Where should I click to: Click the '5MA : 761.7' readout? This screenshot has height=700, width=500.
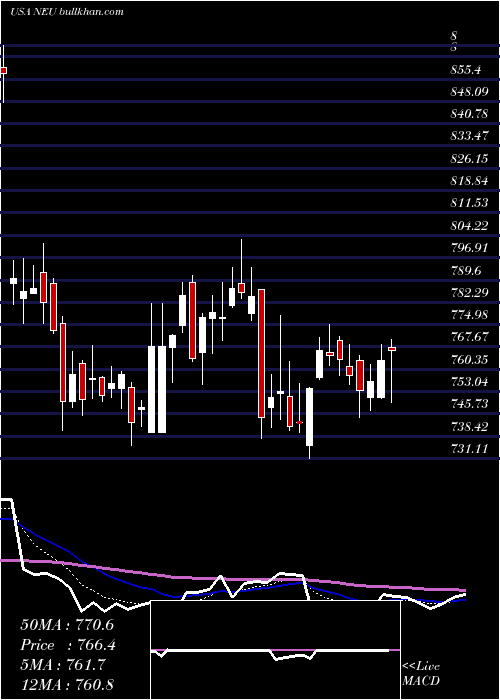pos(62,665)
